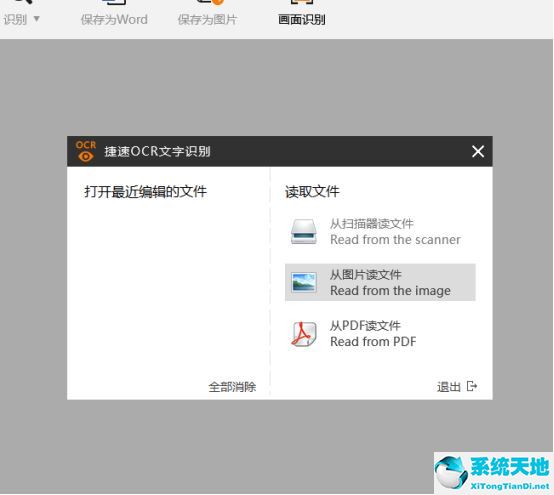Click the 打开最近编辑的文件 heading
The width and height of the screenshot is (554, 495).
pos(145,192)
